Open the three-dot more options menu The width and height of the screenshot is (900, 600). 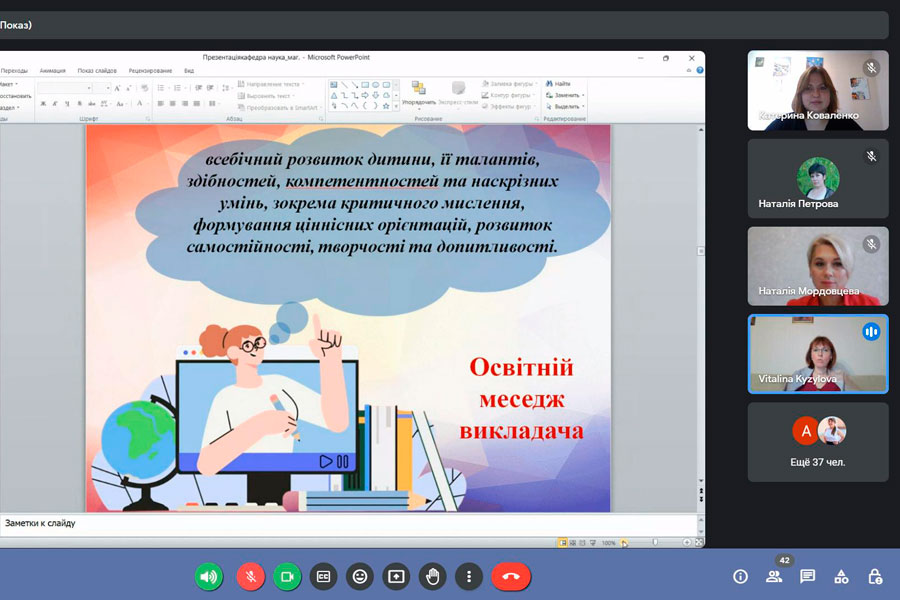tap(468, 576)
